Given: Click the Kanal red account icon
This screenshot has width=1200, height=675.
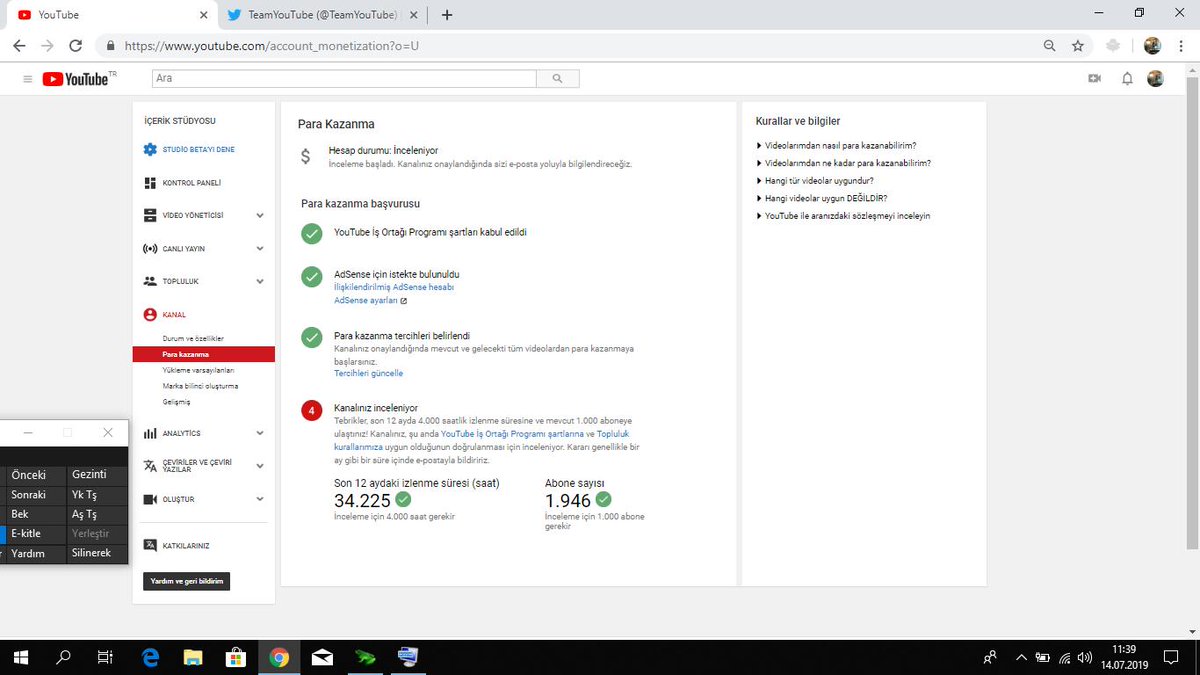Looking at the screenshot, I should [150, 314].
